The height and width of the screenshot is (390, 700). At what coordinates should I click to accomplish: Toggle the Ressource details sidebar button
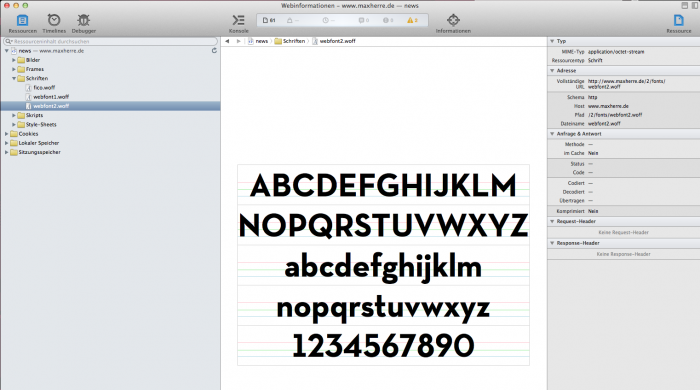679,24
